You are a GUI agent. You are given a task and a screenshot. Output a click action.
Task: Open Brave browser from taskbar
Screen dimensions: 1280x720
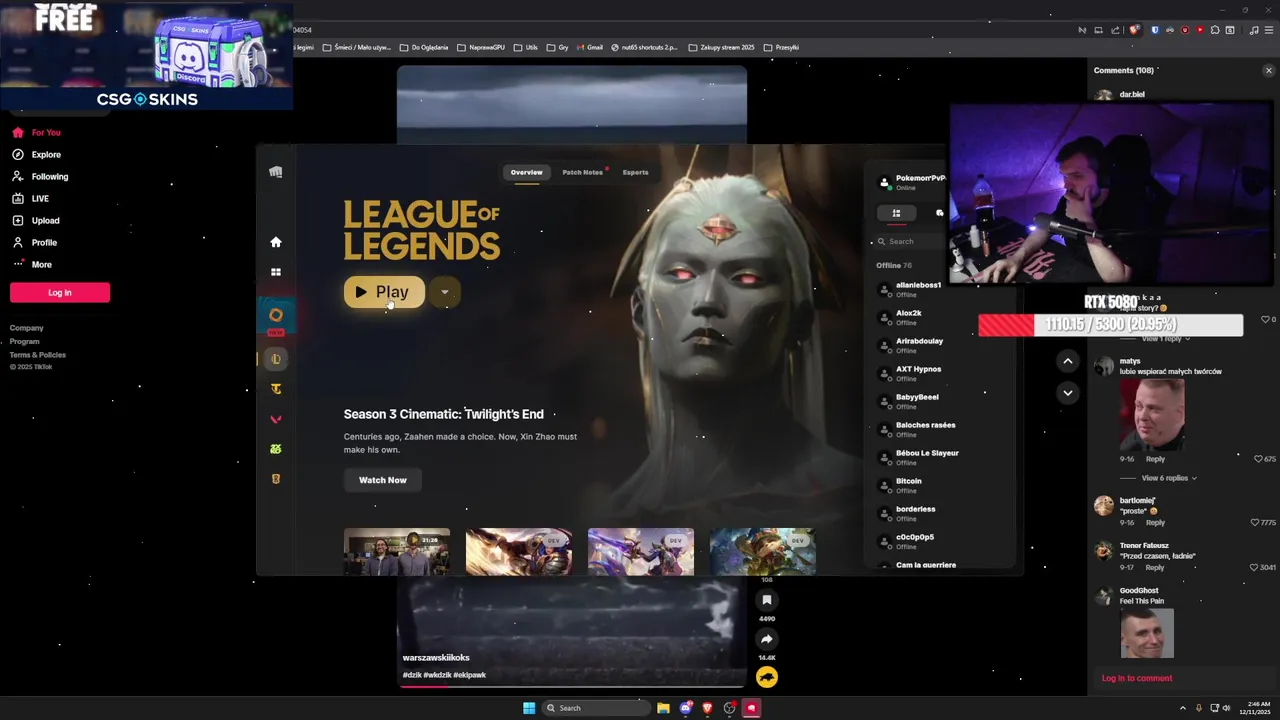[707, 708]
